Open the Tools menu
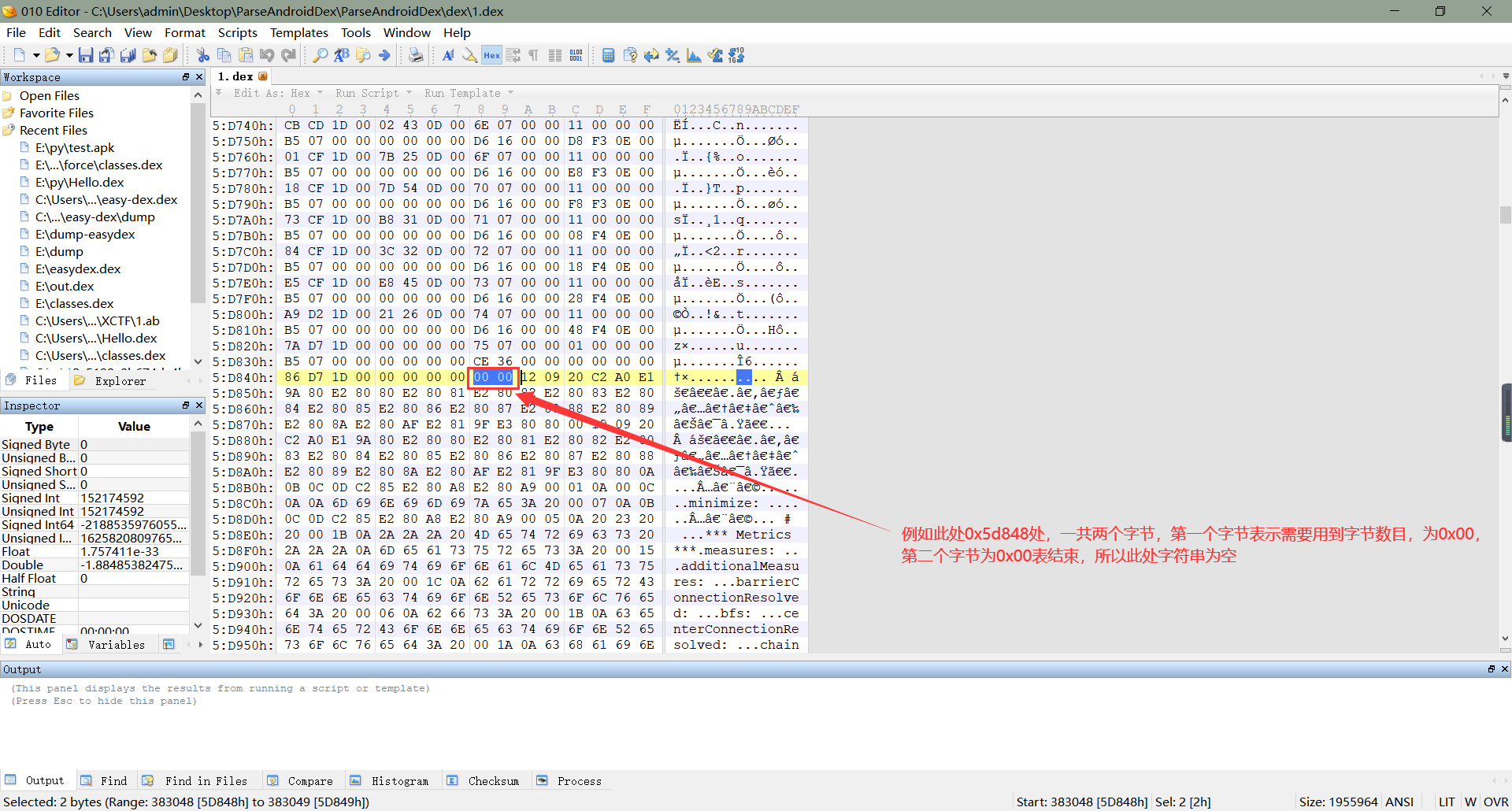Image resolution: width=1512 pixels, height=811 pixels. click(x=355, y=32)
